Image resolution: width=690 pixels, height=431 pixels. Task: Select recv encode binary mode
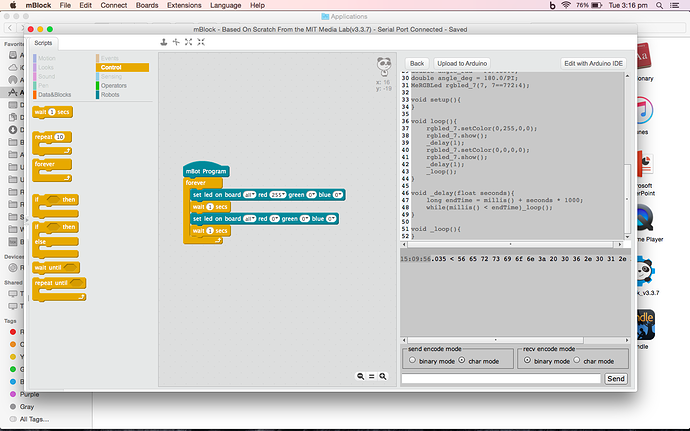click(527, 360)
